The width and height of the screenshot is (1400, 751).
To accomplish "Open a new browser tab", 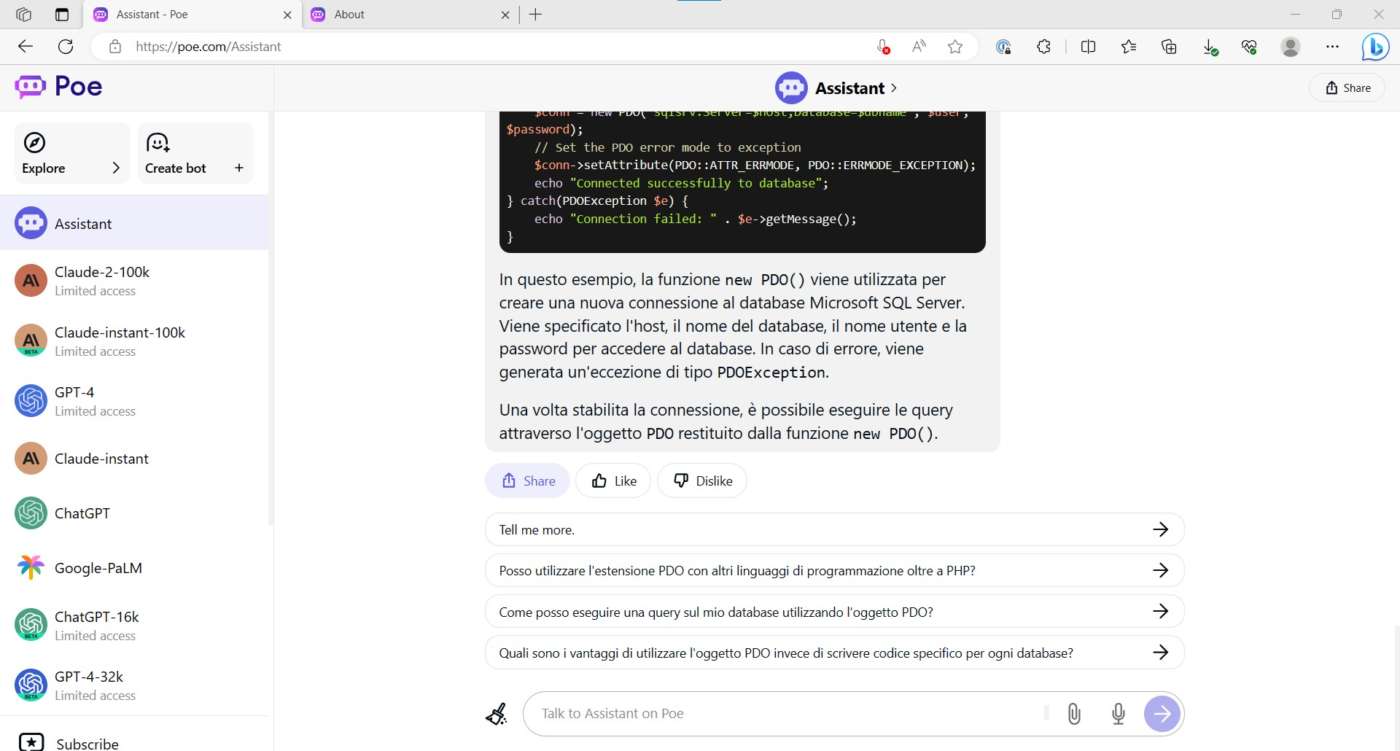I will [535, 14].
